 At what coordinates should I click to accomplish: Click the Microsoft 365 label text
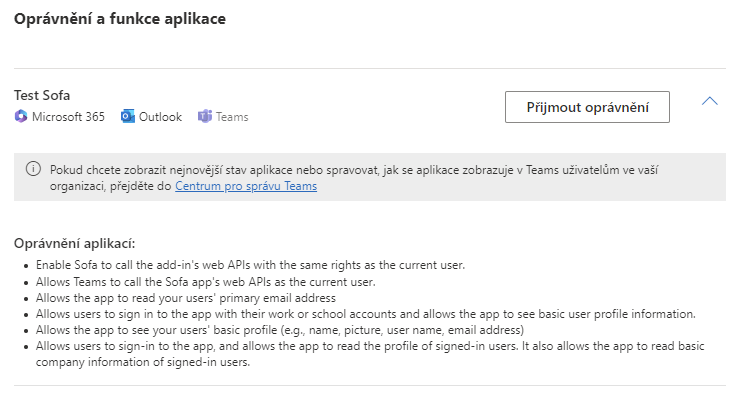[x=68, y=117]
